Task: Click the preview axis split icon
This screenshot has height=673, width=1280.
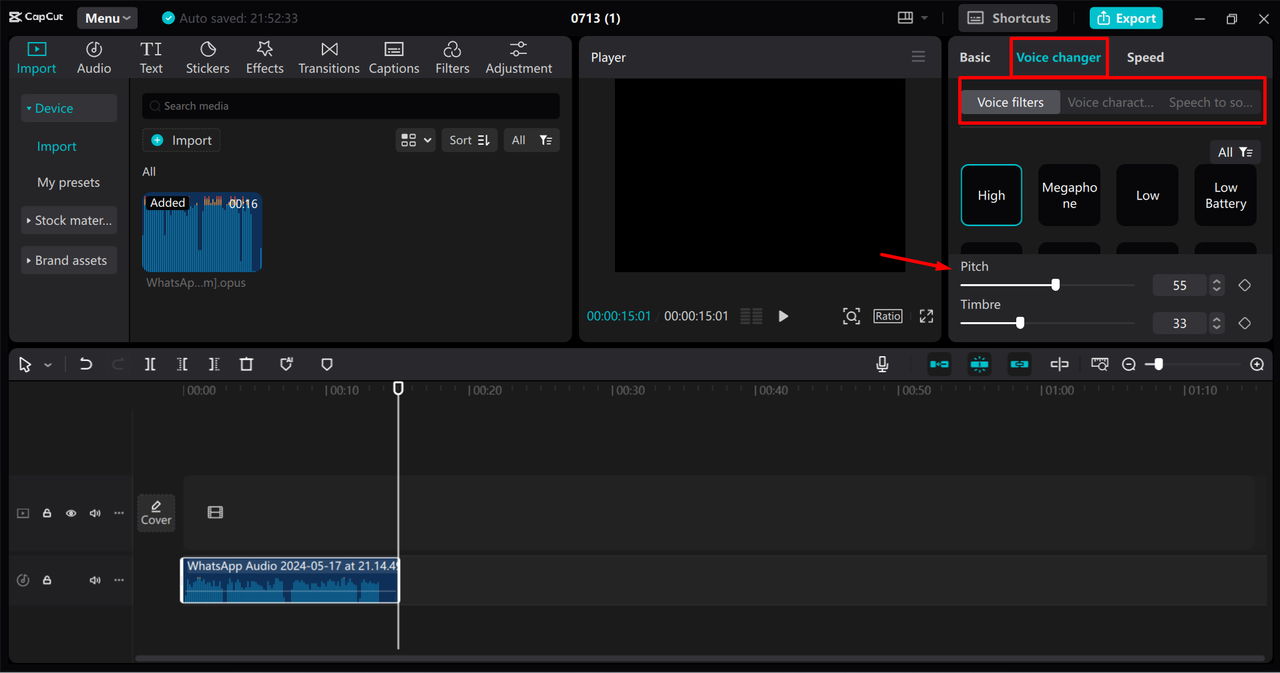Action: point(1059,365)
